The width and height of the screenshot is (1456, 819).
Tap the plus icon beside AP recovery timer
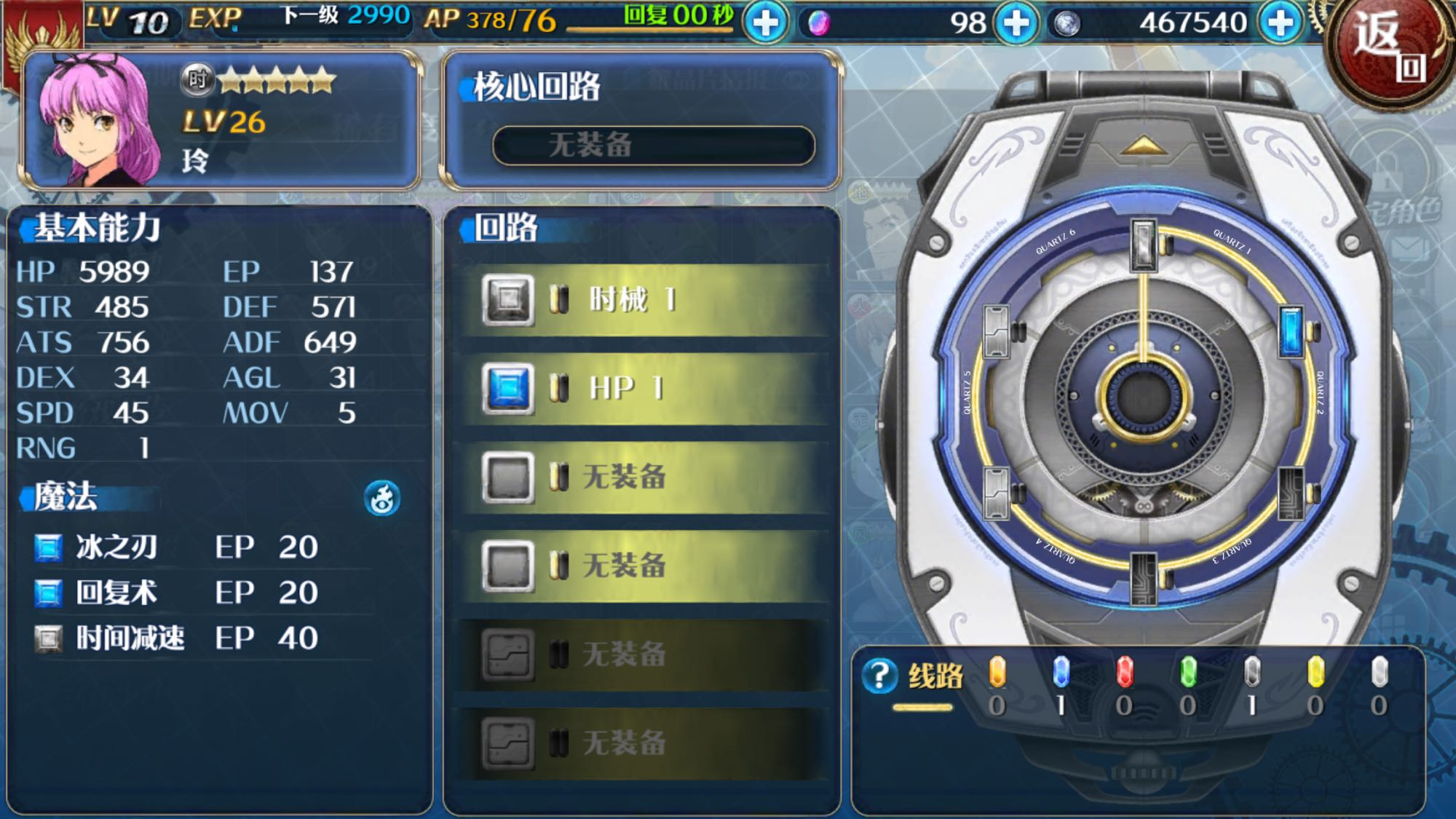click(x=765, y=23)
